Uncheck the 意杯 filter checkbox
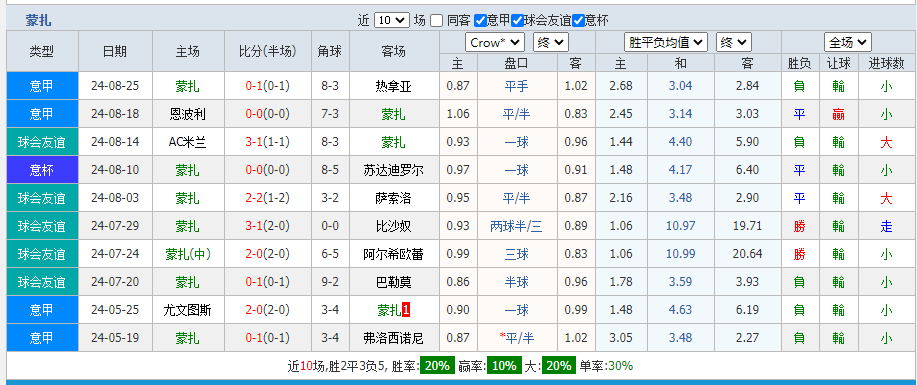This screenshot has height=385, width=917. pos(578,21)
